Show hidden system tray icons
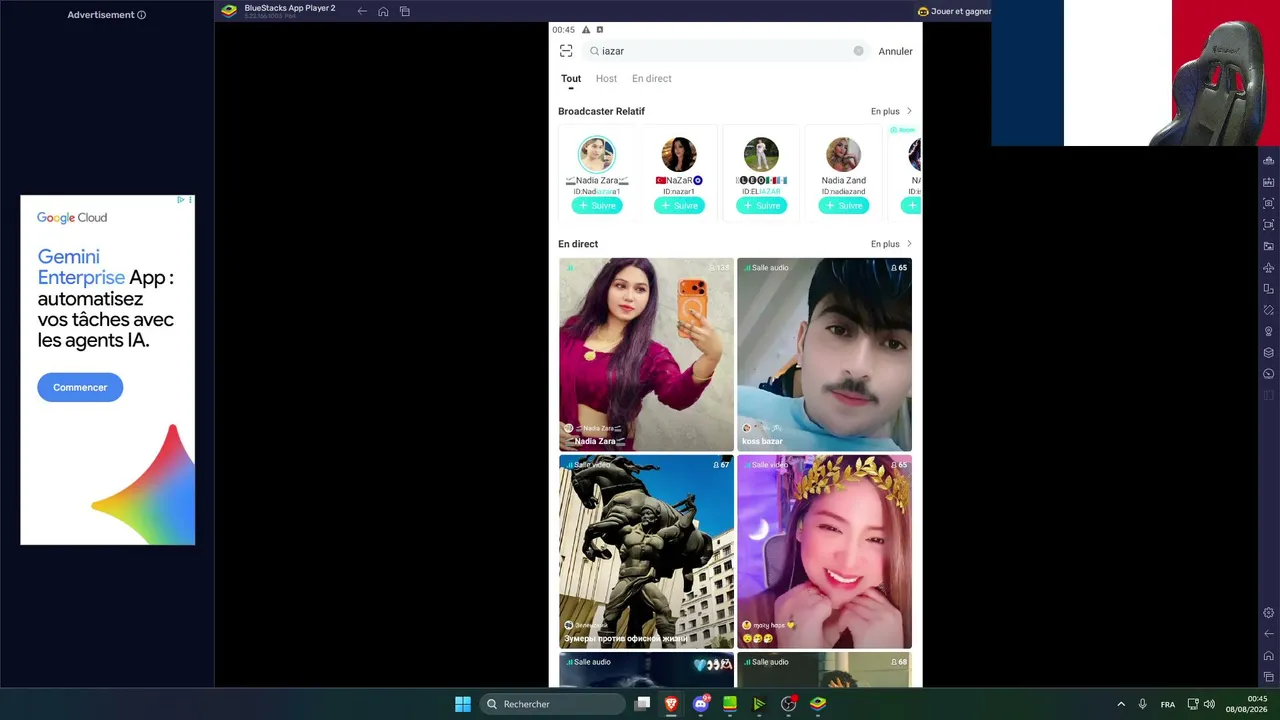The width and height of the screenshot is (1280, 720). [1121, 704]
